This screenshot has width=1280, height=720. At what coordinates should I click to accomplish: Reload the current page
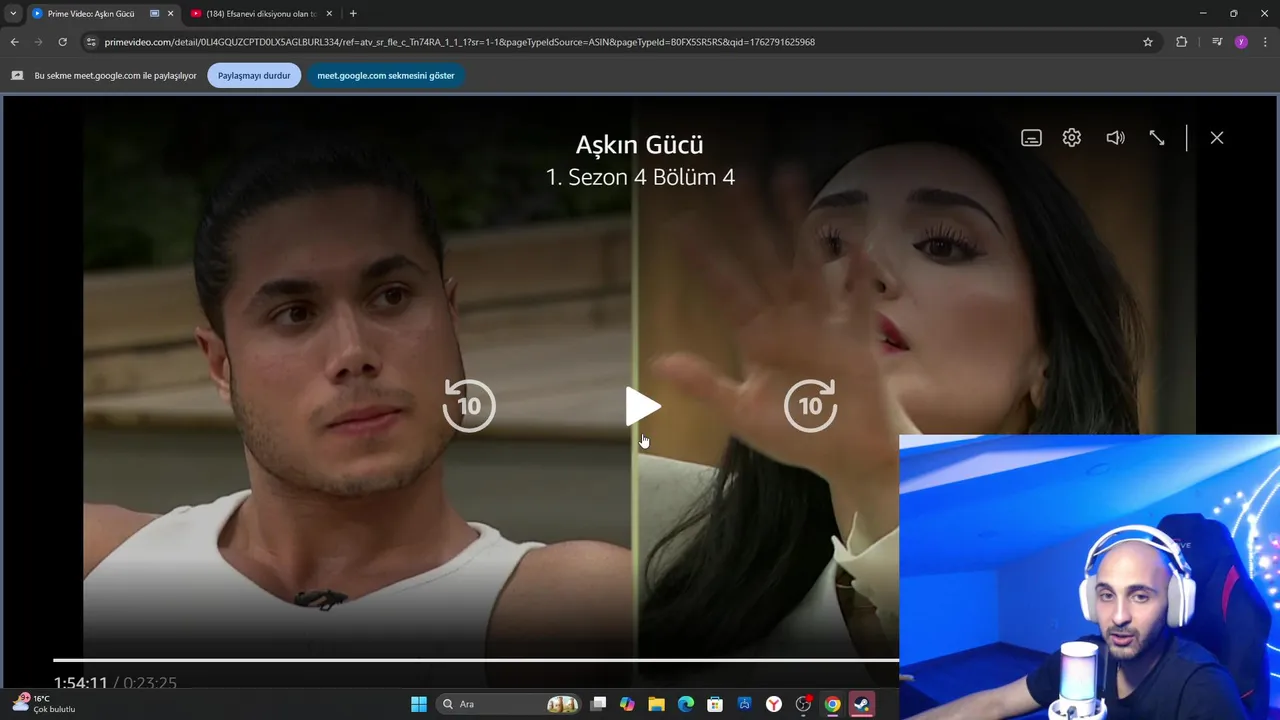click(62, 42)
